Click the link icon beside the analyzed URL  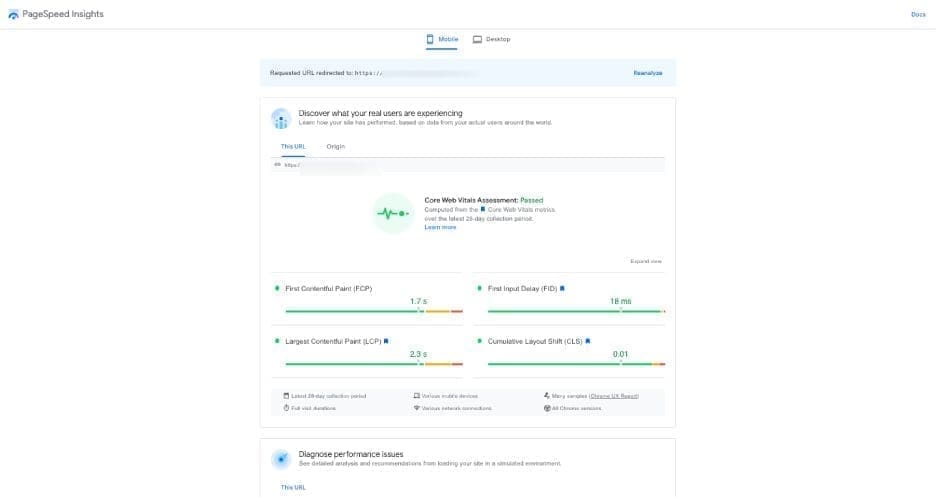(x=277, y=165)
